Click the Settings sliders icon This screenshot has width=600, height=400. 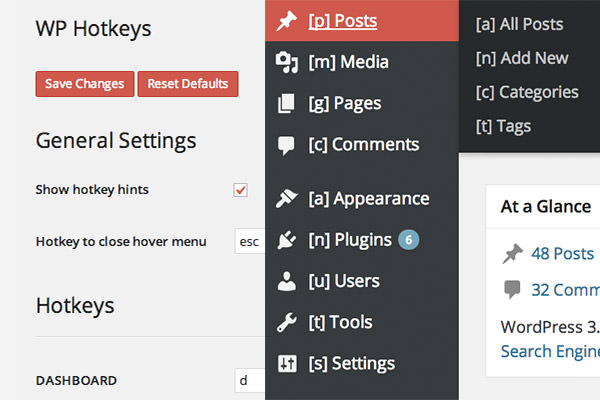tap(287, 364)
